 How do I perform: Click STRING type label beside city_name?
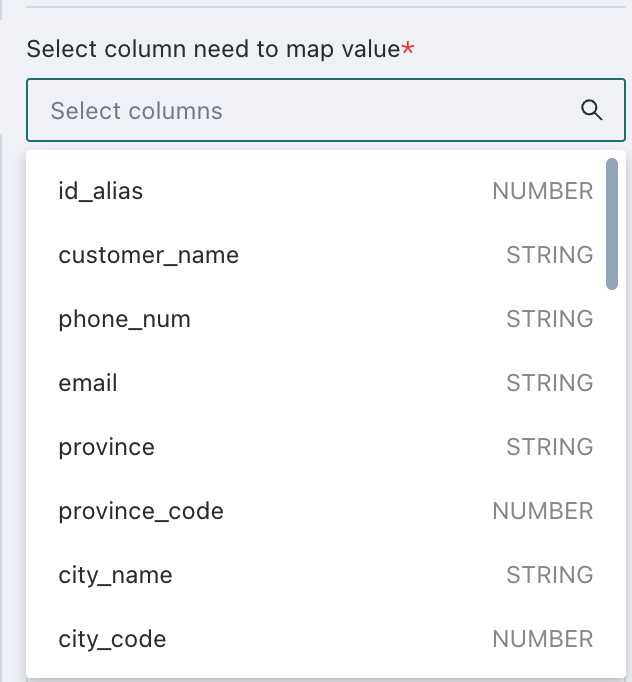pos(550,575)
